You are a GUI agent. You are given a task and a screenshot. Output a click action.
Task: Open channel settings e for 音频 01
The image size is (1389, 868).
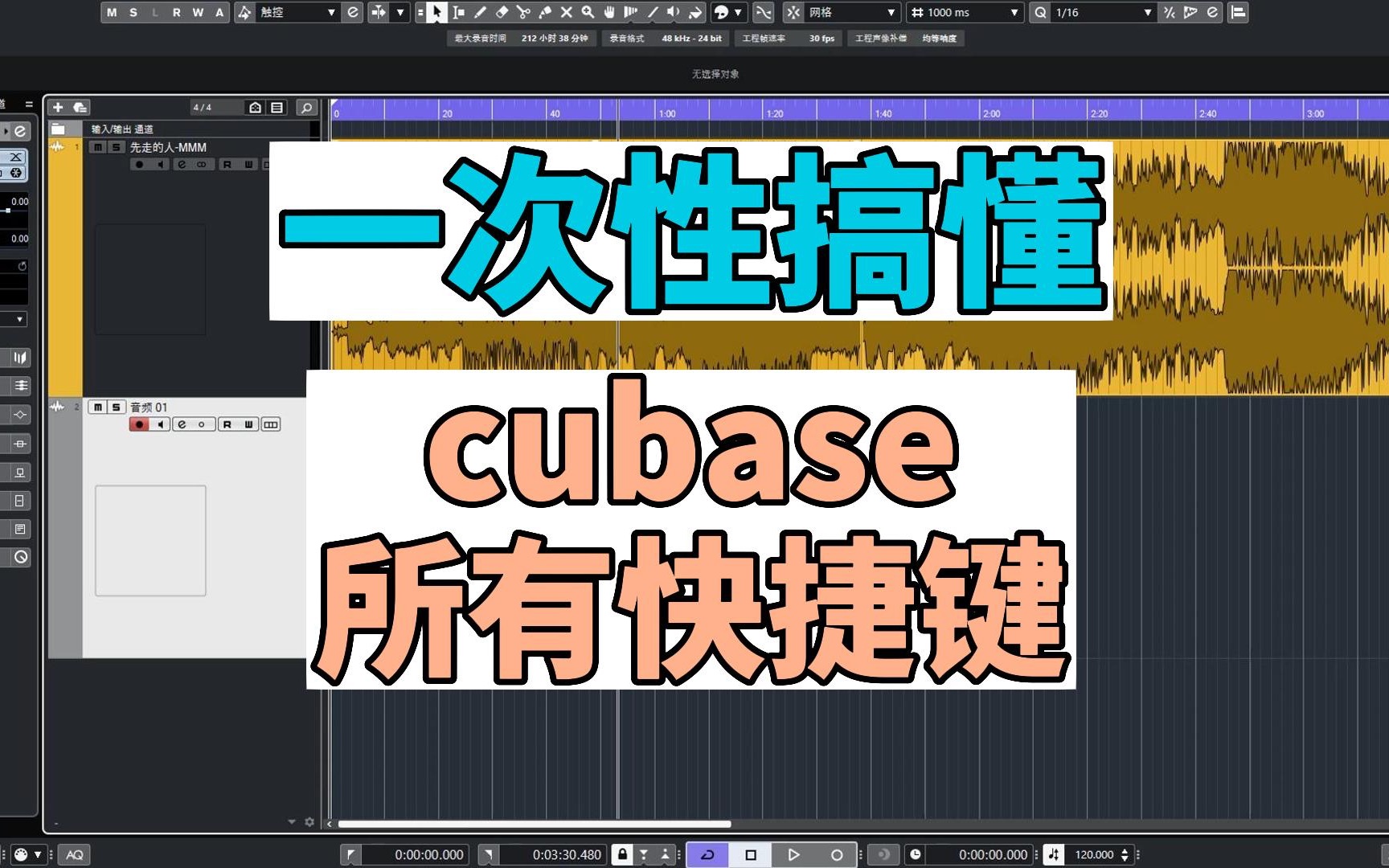[x=182, y=424]
